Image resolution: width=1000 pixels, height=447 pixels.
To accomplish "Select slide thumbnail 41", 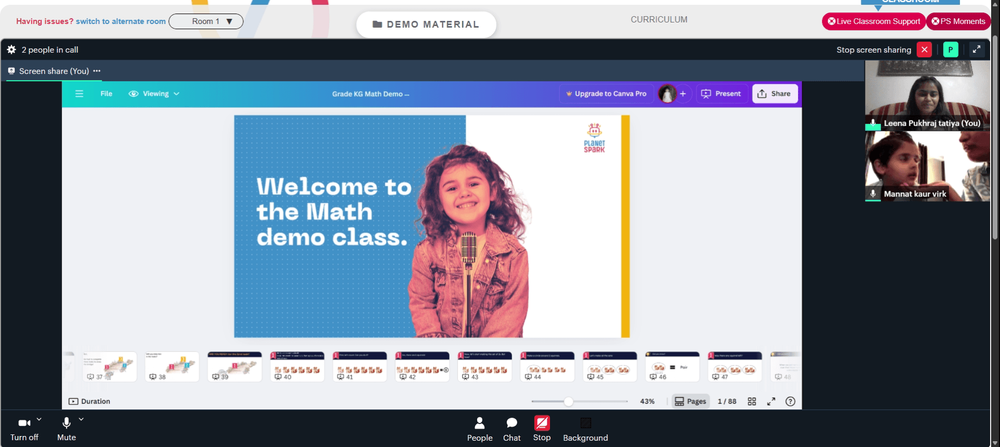I will (359, 367).
